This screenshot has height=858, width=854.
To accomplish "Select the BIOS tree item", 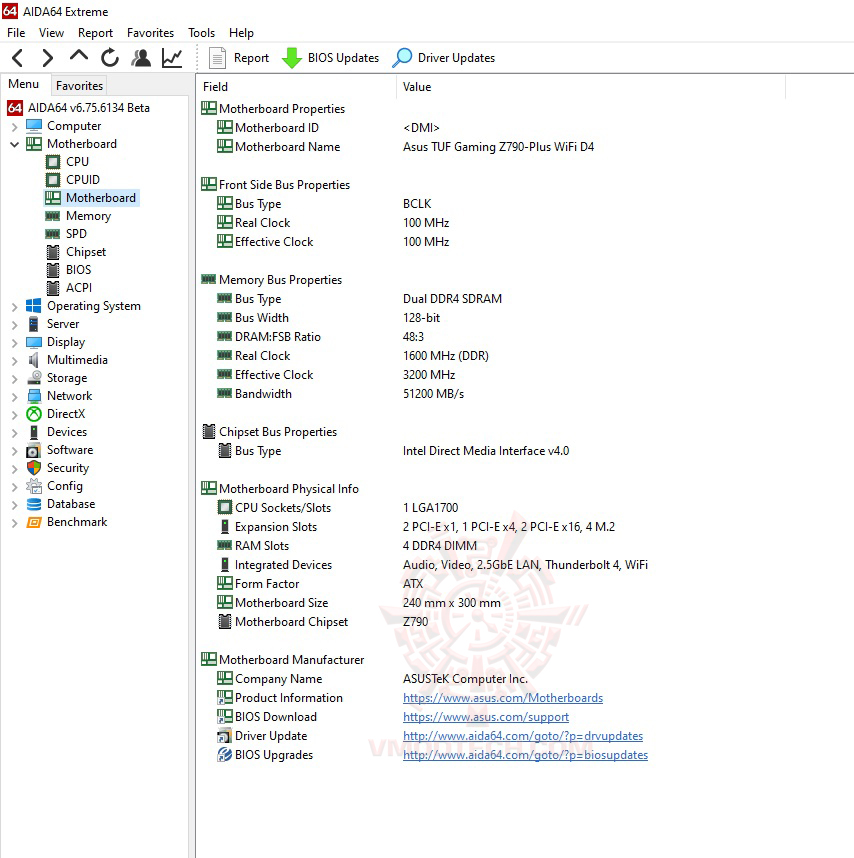I will [x=78, y=270].
